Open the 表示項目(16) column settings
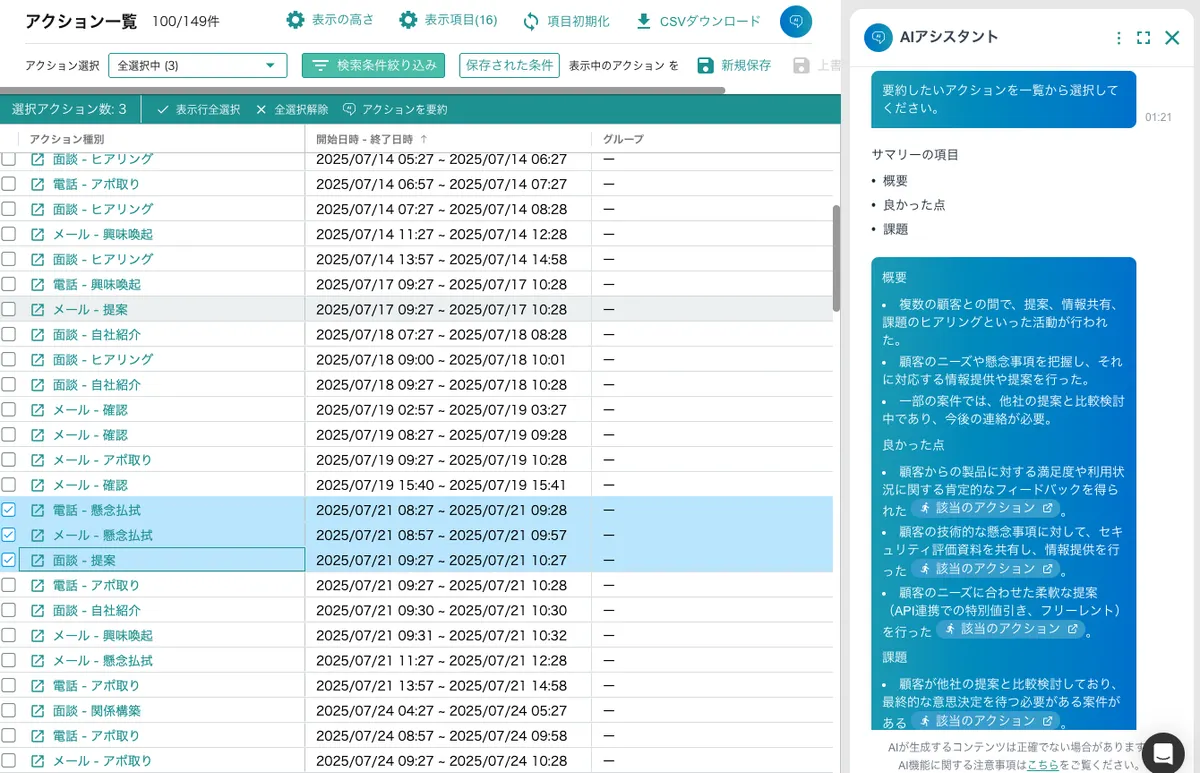The image size is (1200, 773). [x=447, y=21]
